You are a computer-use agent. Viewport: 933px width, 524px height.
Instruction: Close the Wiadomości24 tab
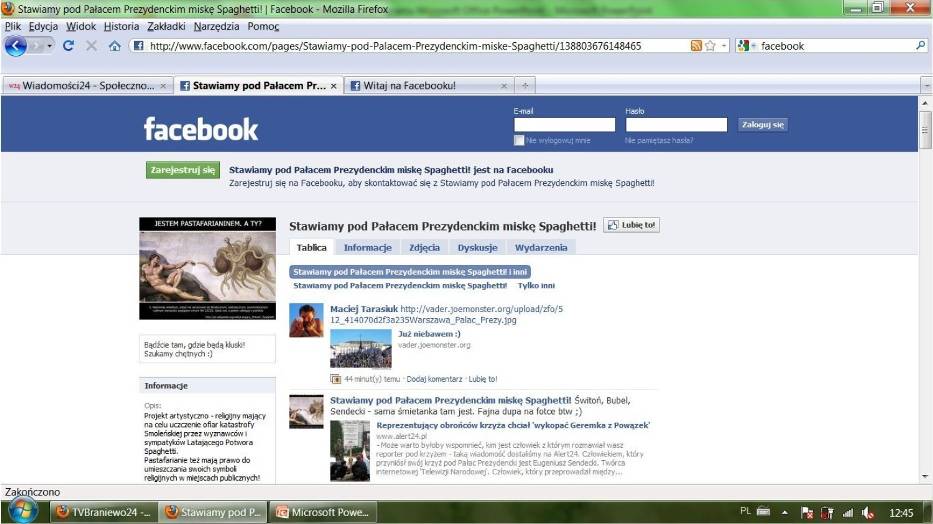pyautogui.click(x=163, y=86)
